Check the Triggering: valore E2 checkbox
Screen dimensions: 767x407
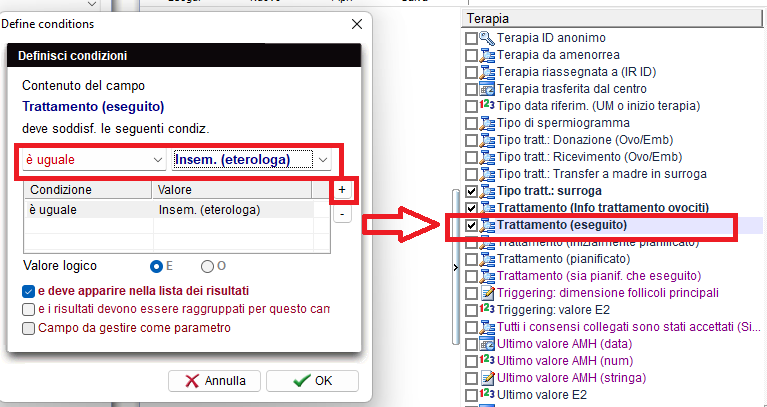pos(471,310)
